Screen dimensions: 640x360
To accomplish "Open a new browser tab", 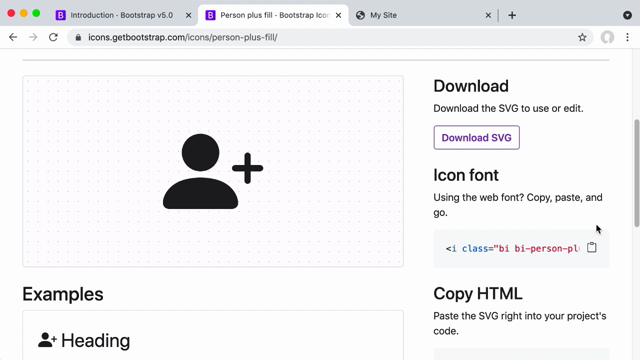I will point(512,16).
